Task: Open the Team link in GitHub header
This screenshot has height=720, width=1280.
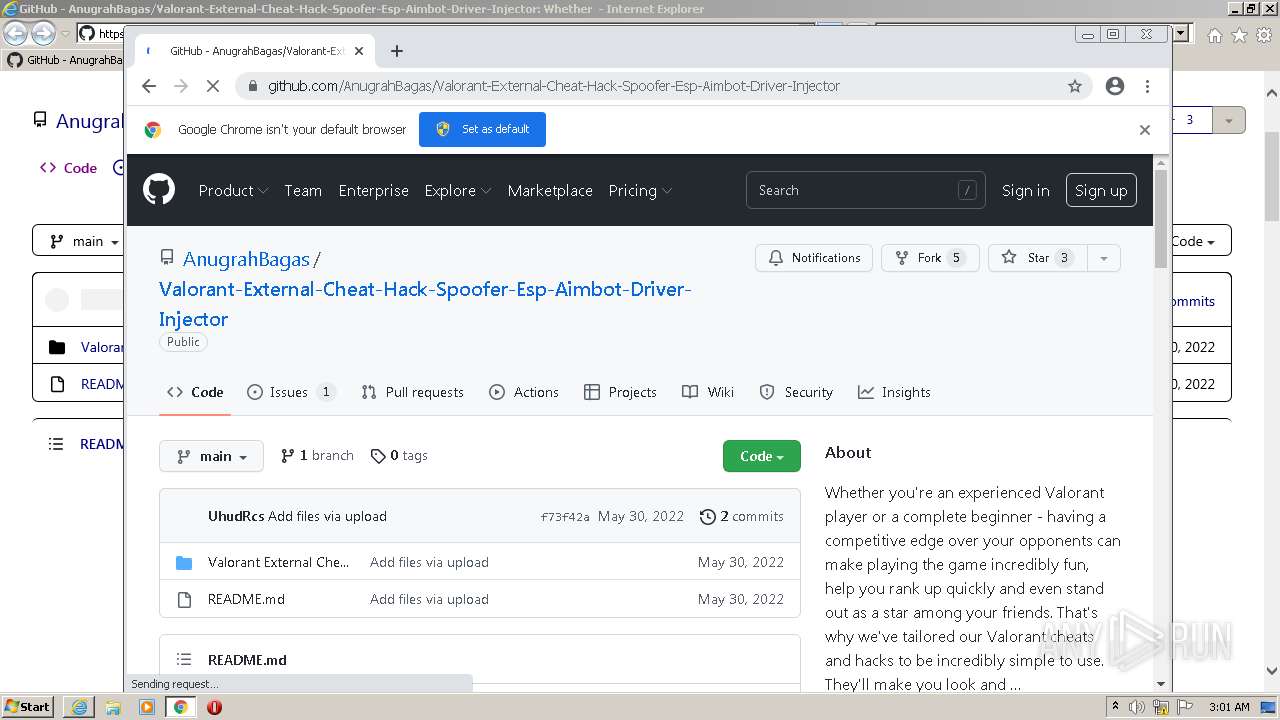Action: tap(303, 190)
